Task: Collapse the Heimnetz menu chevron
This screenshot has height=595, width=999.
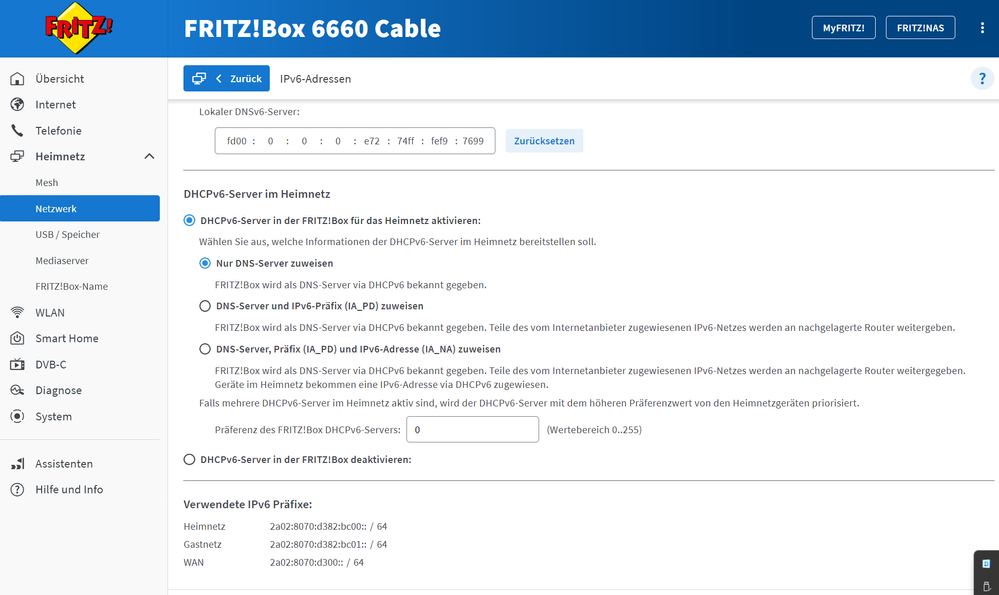Action: pos(149,157)
